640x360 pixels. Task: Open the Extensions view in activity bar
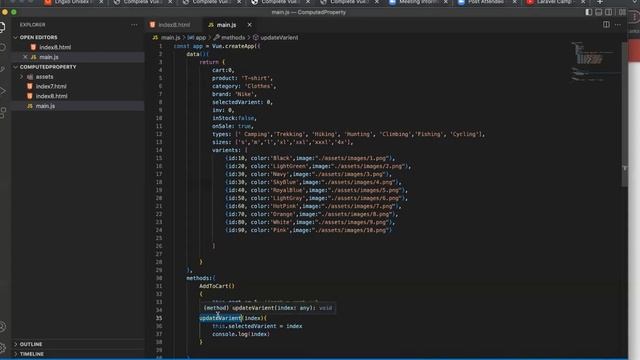pos(3,112)
